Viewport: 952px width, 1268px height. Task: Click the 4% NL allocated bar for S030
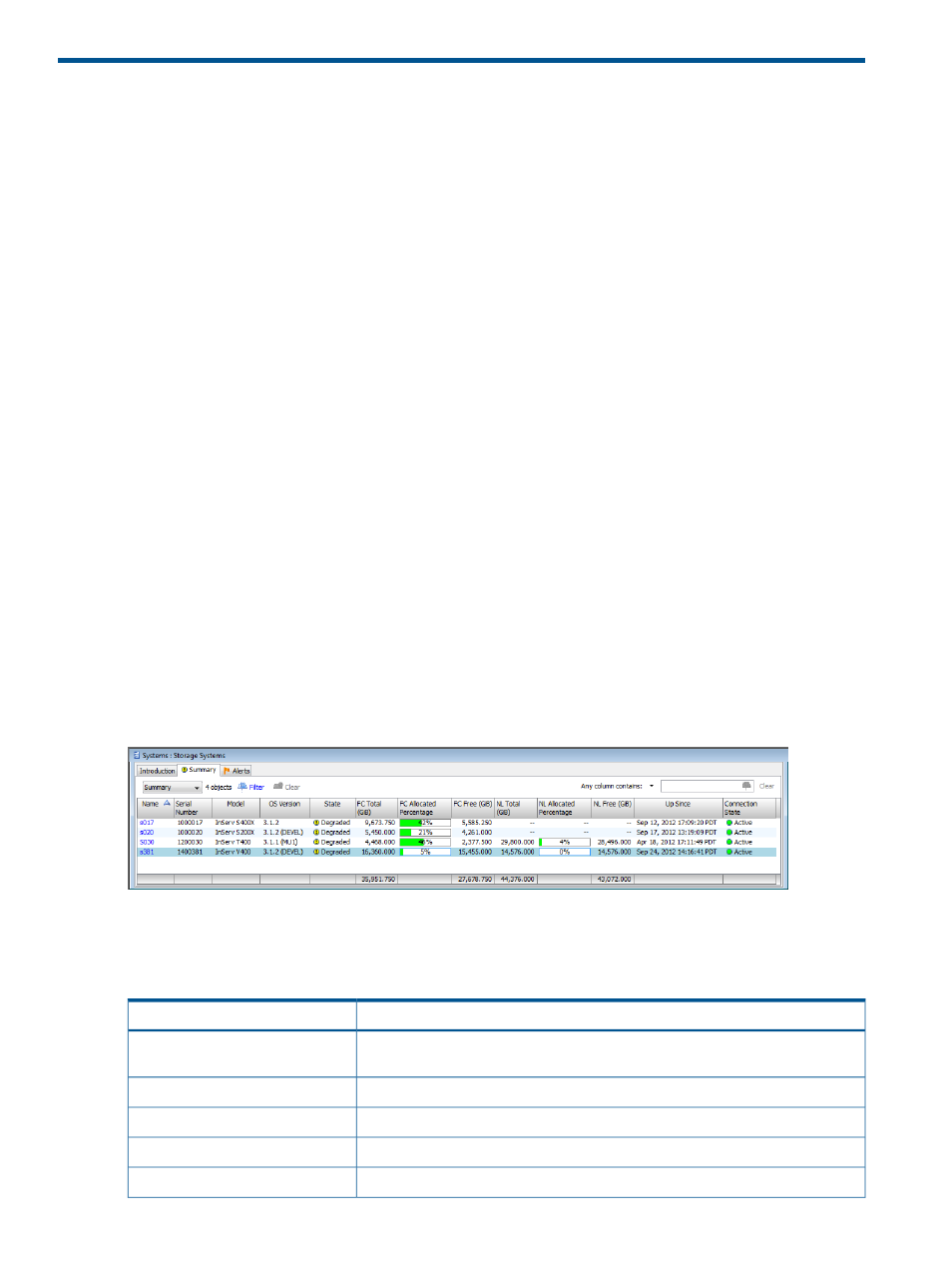click(x=565, y=843)
